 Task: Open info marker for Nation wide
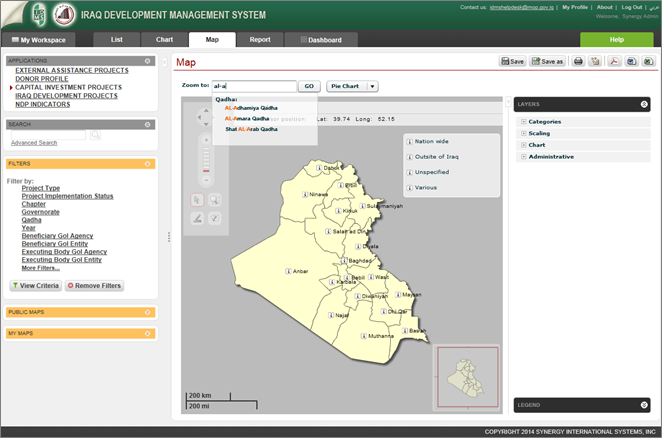[410, 141]
